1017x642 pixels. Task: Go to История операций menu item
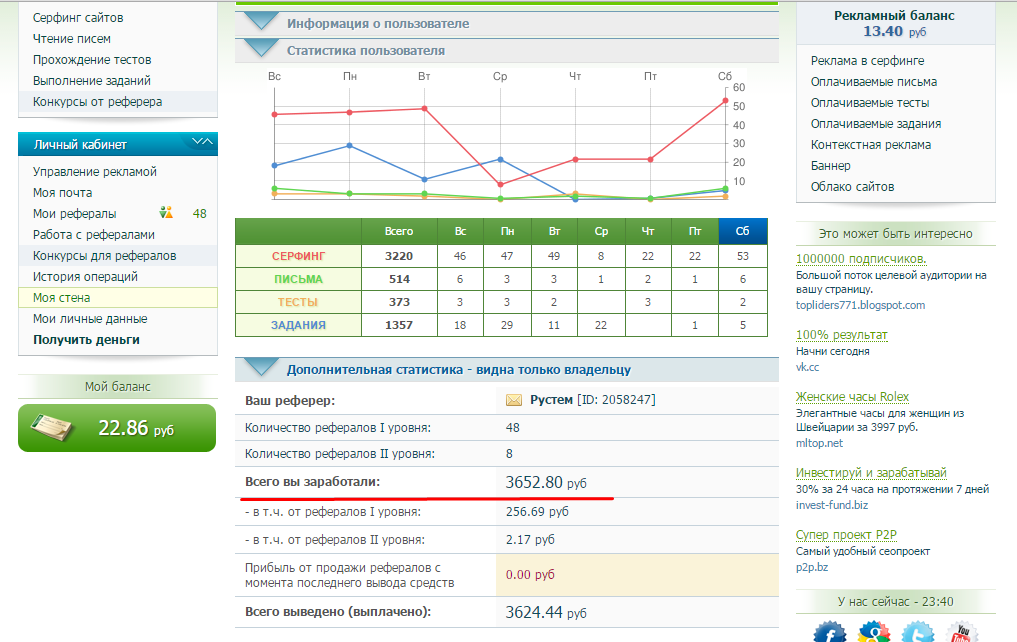tap(85, 277)
